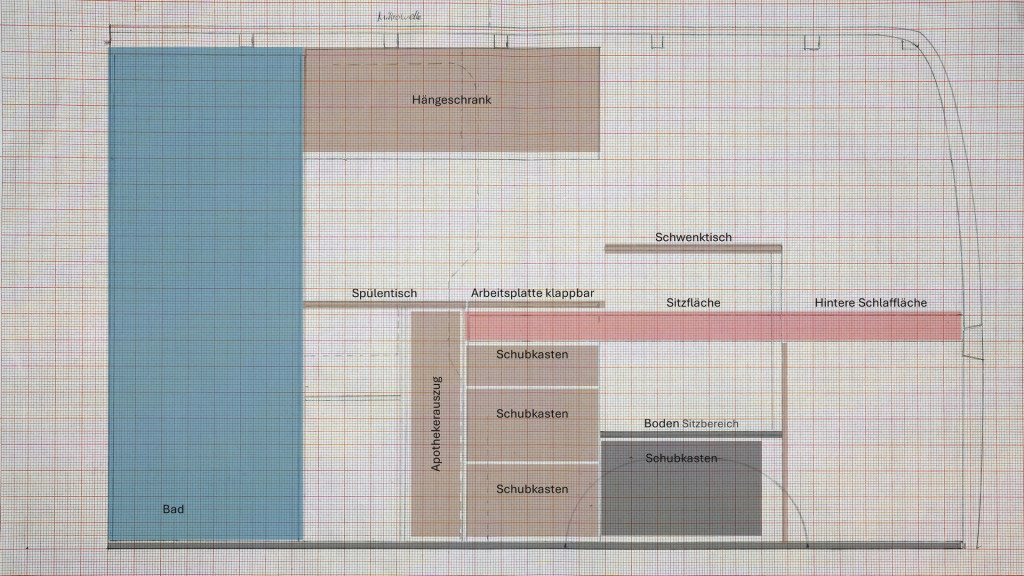Image resolution: width=1024 pixels, height=576 pixels.
Task: Select the "Bad" text label
Action: 173,509
